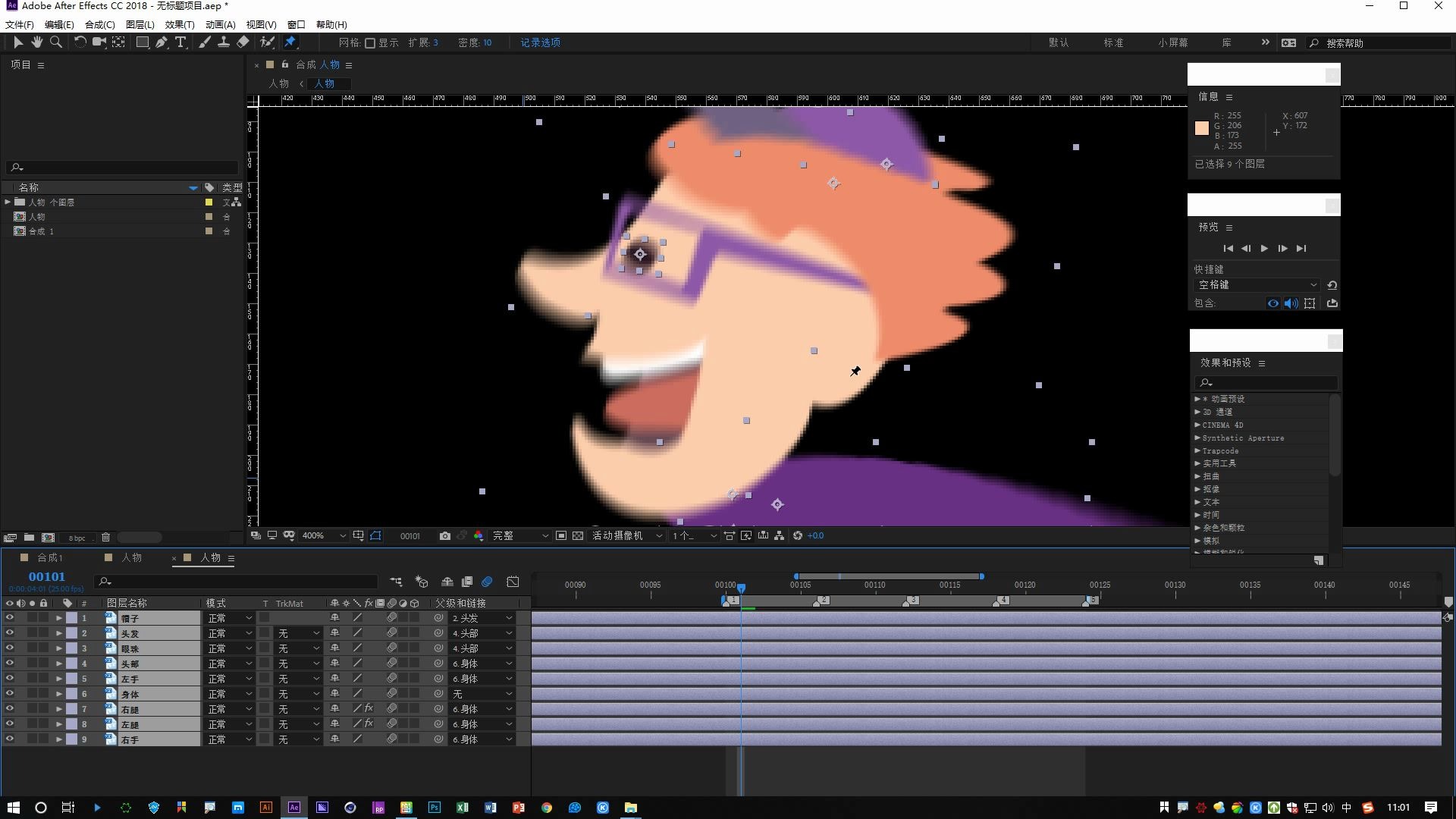Switch to the 合成1 timeline tab
Viewport: 1456px width, 819px height.
[50, 557]
